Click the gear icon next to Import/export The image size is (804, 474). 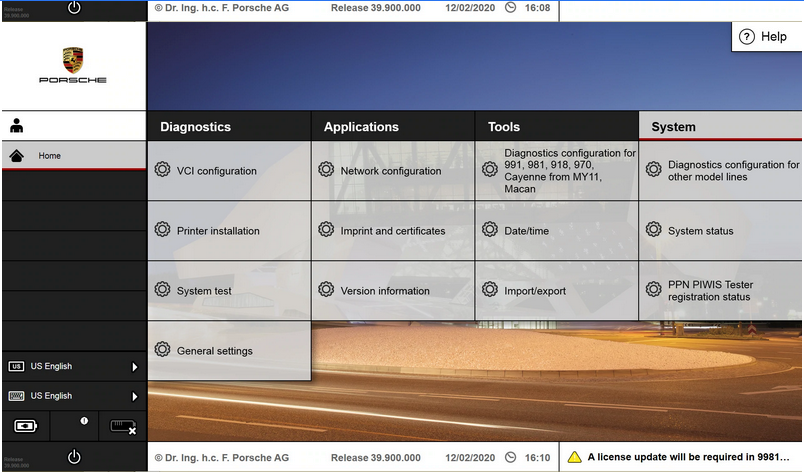coord(489,290)
